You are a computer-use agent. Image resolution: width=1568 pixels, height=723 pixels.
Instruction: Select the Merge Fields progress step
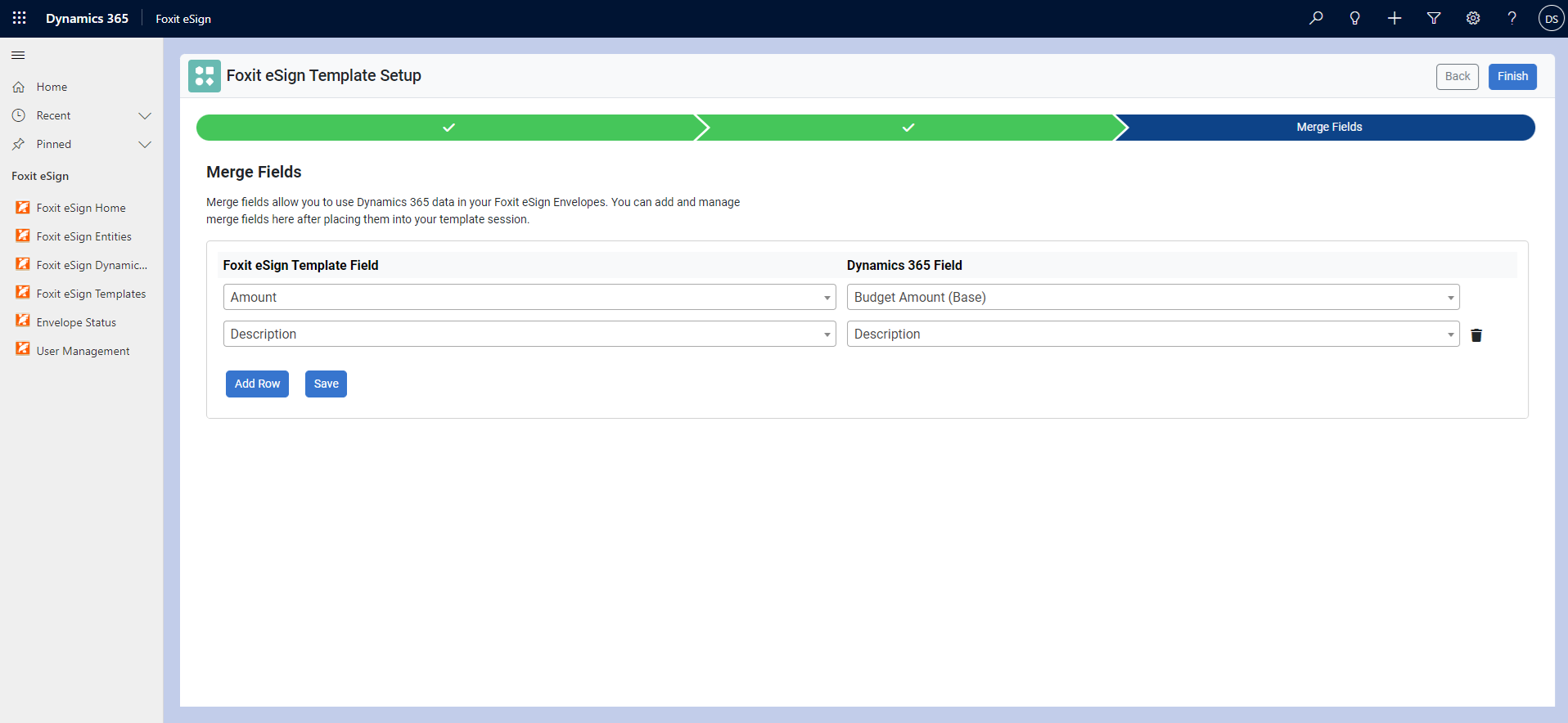coord(1329,128)
